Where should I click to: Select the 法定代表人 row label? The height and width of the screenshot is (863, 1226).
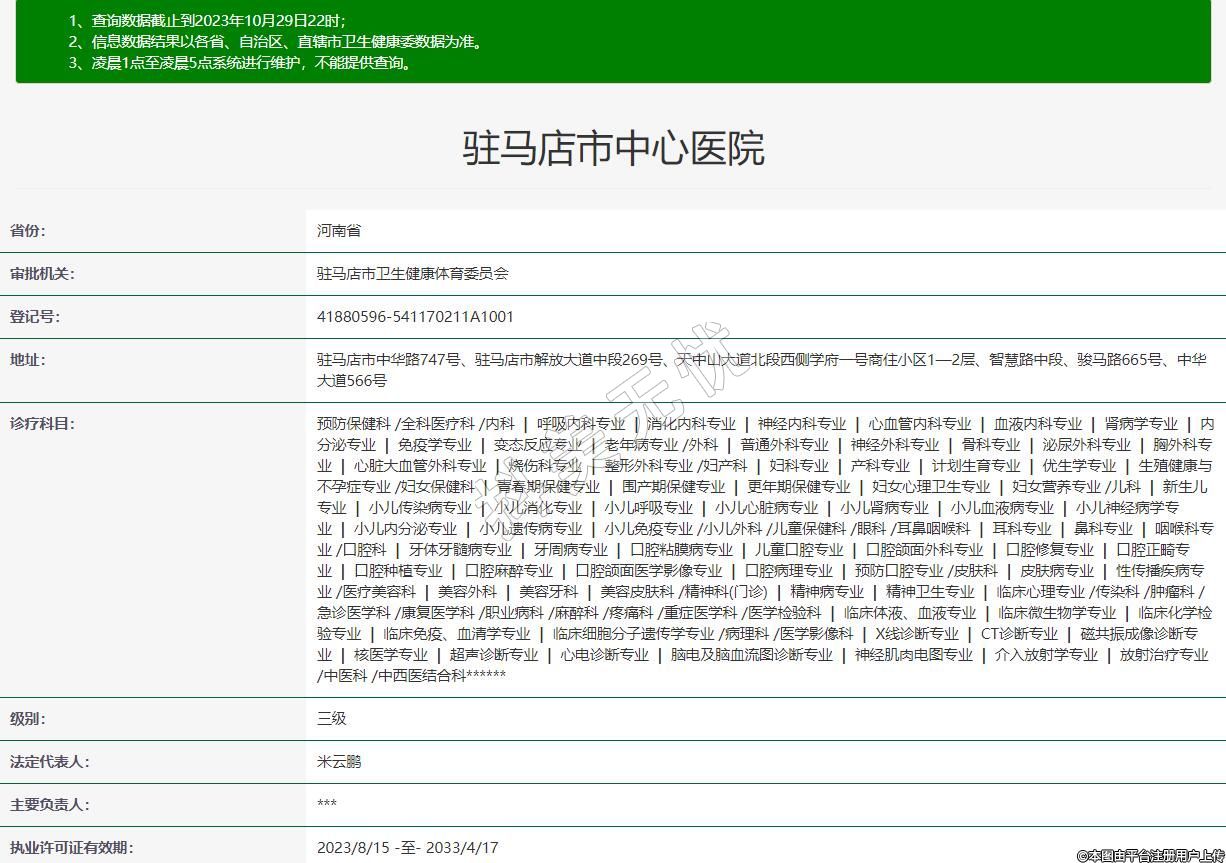coord(49,762)
